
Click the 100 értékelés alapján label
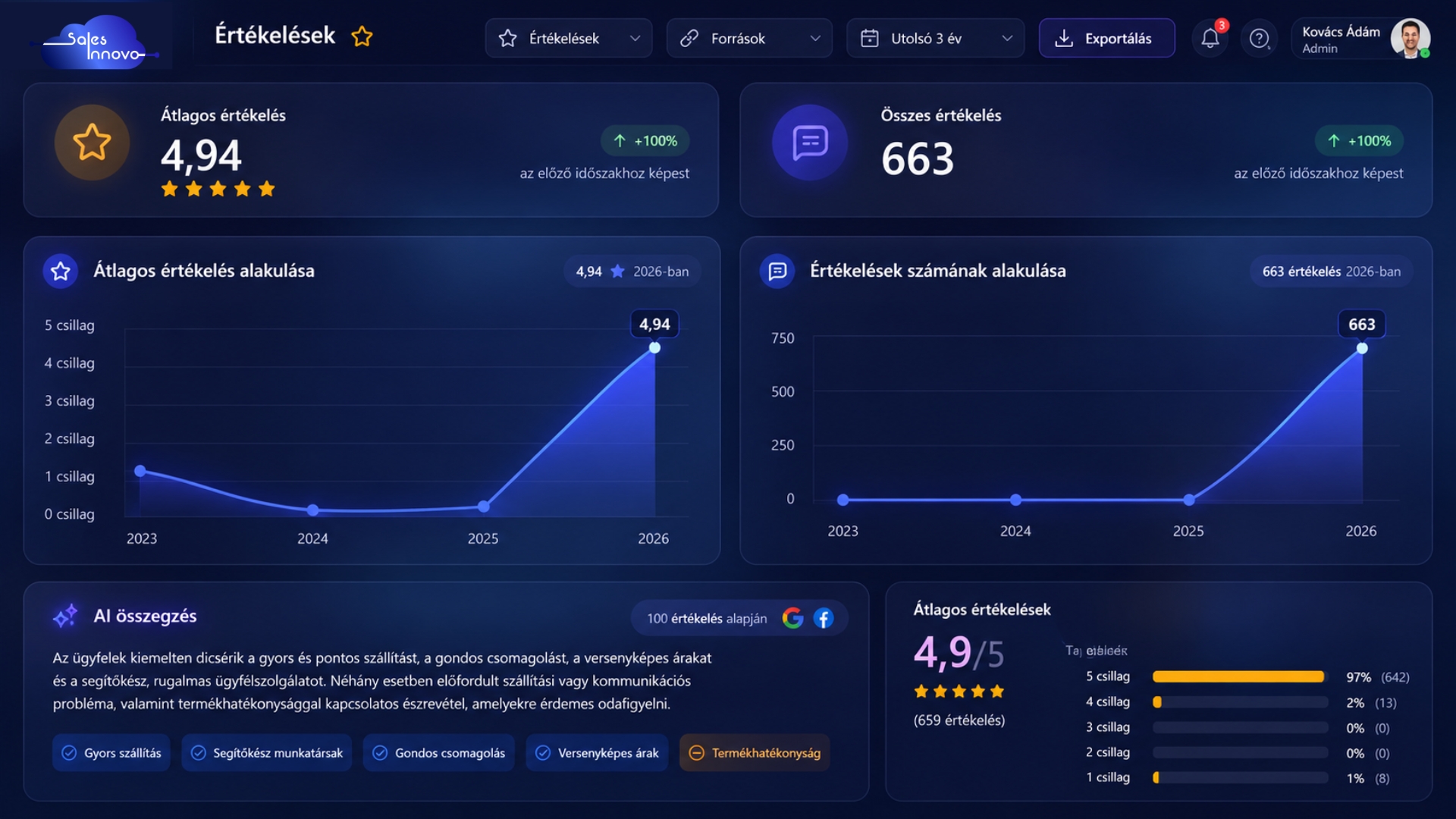(x=707, y=619)
